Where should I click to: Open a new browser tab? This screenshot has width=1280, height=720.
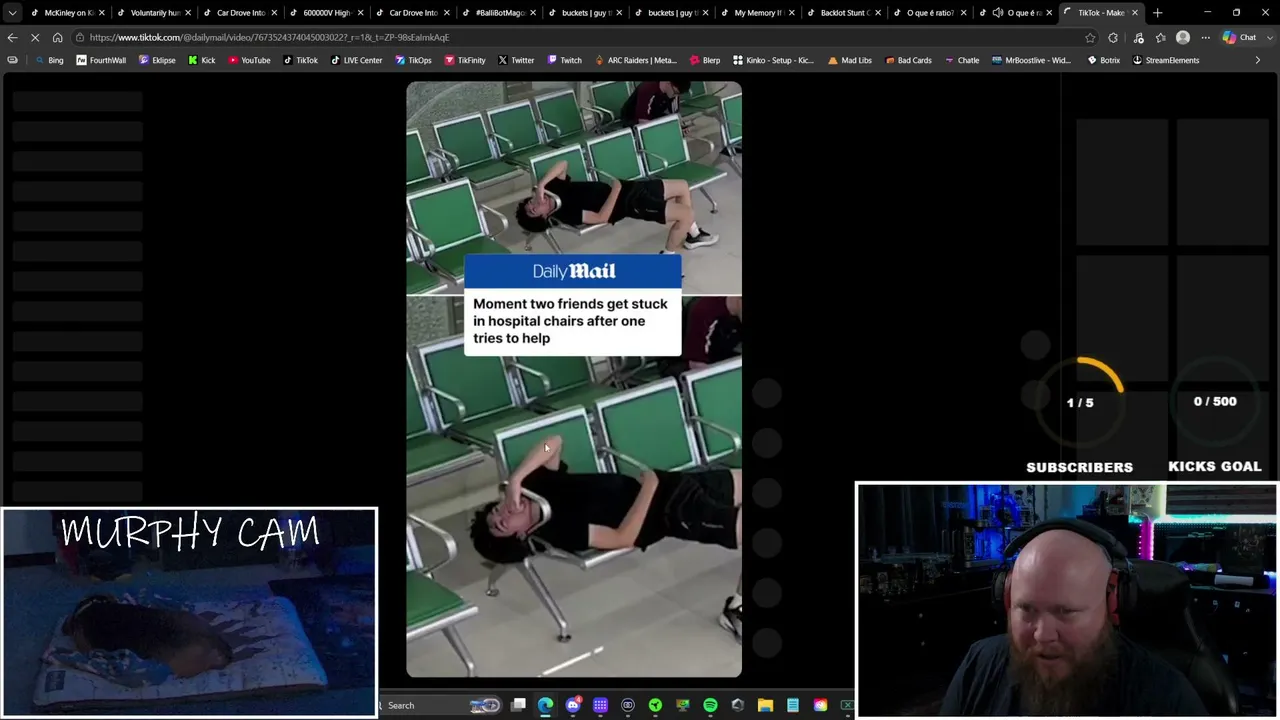(x=1158, y=13)
